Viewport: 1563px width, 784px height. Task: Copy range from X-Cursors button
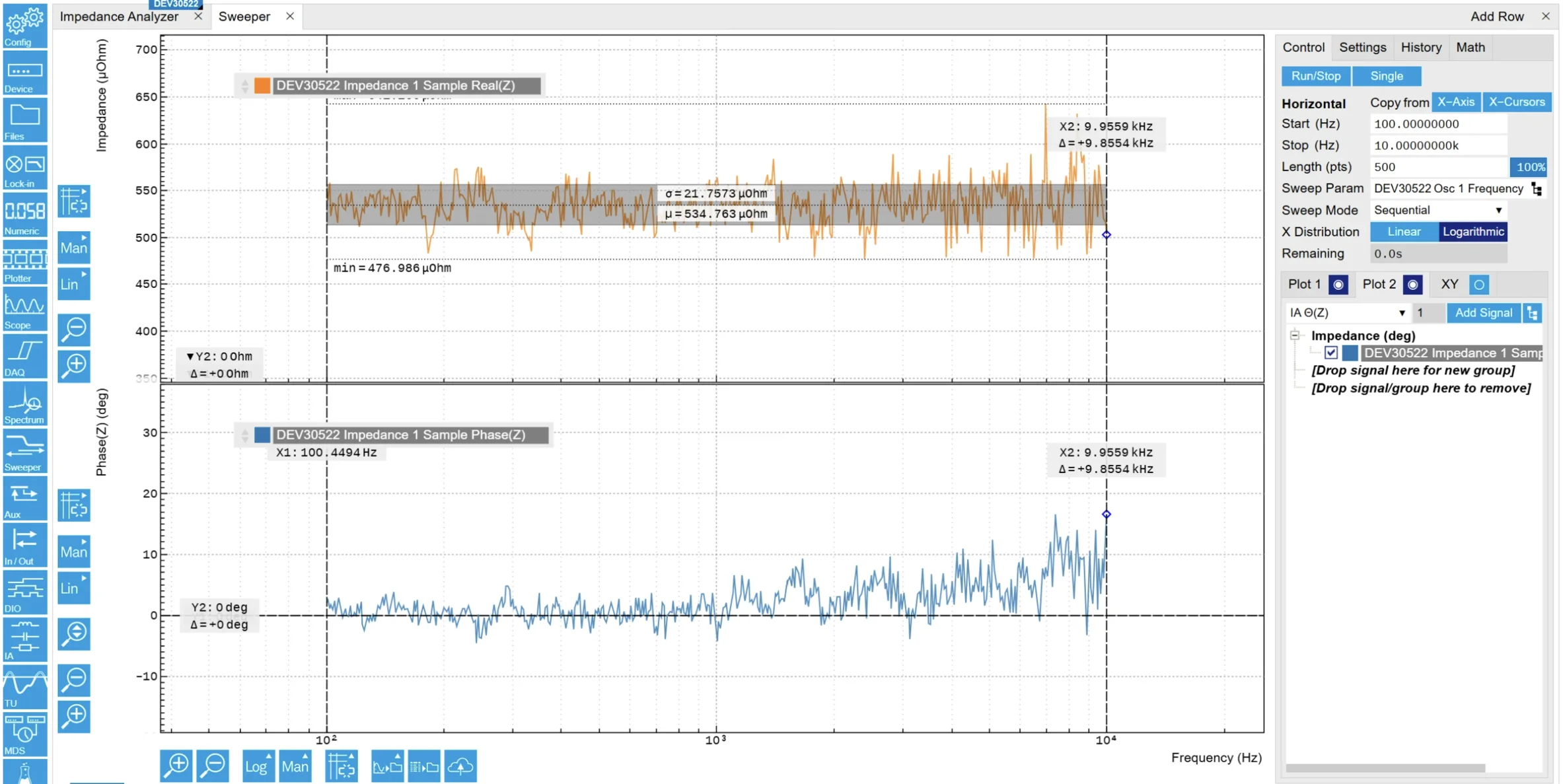click(x=1517, y=102)
